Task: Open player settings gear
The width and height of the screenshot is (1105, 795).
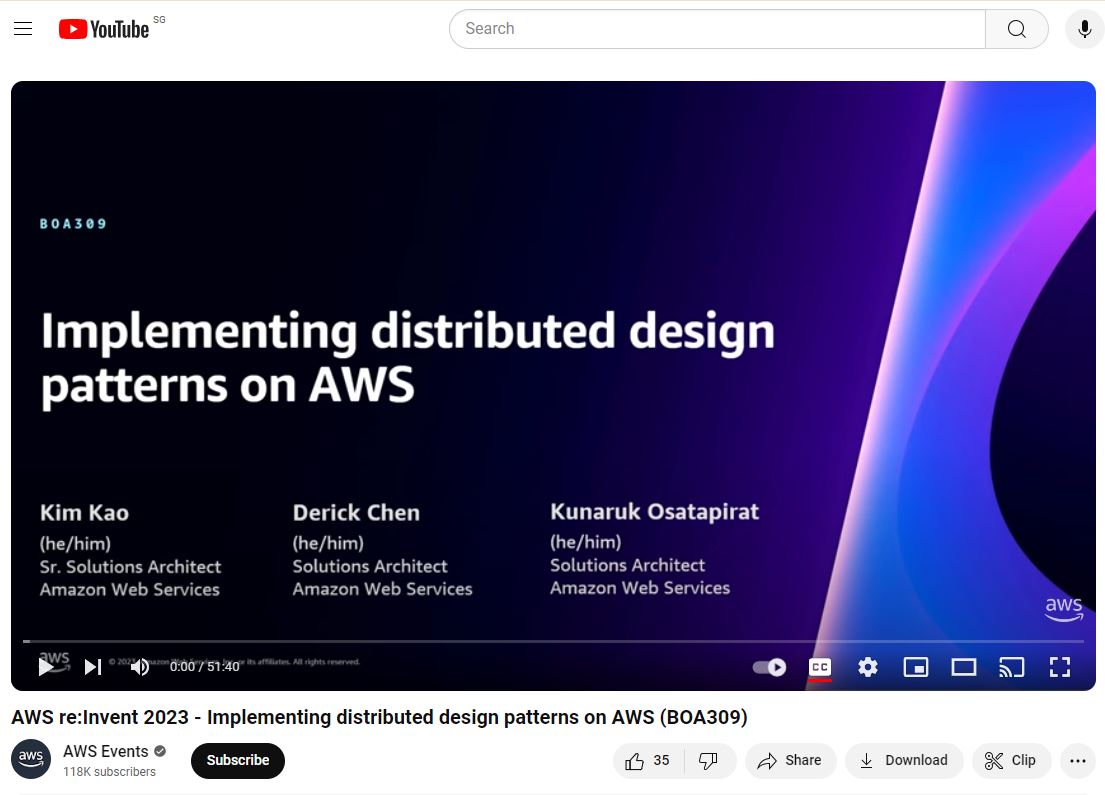Action: (868, 667)
